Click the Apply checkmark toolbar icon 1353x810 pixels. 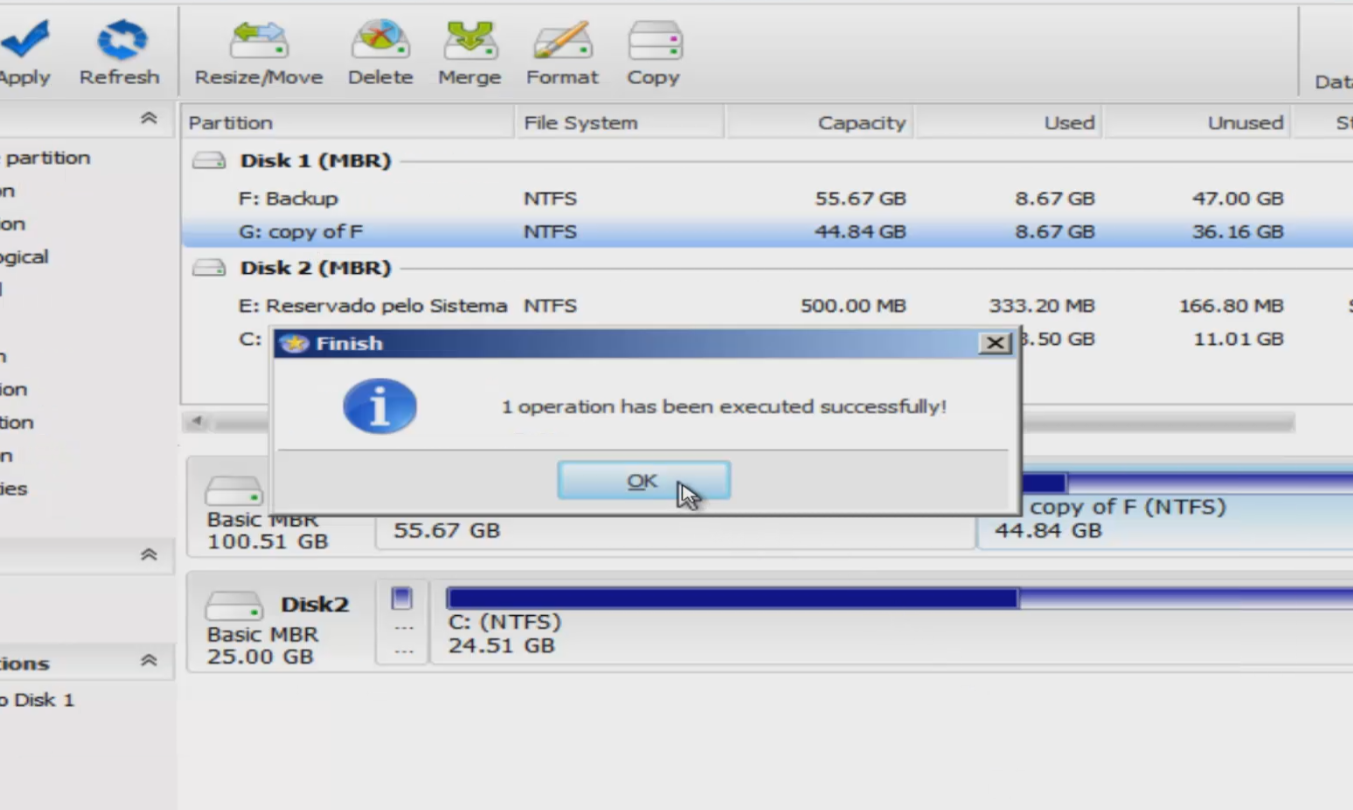[26, 40]
